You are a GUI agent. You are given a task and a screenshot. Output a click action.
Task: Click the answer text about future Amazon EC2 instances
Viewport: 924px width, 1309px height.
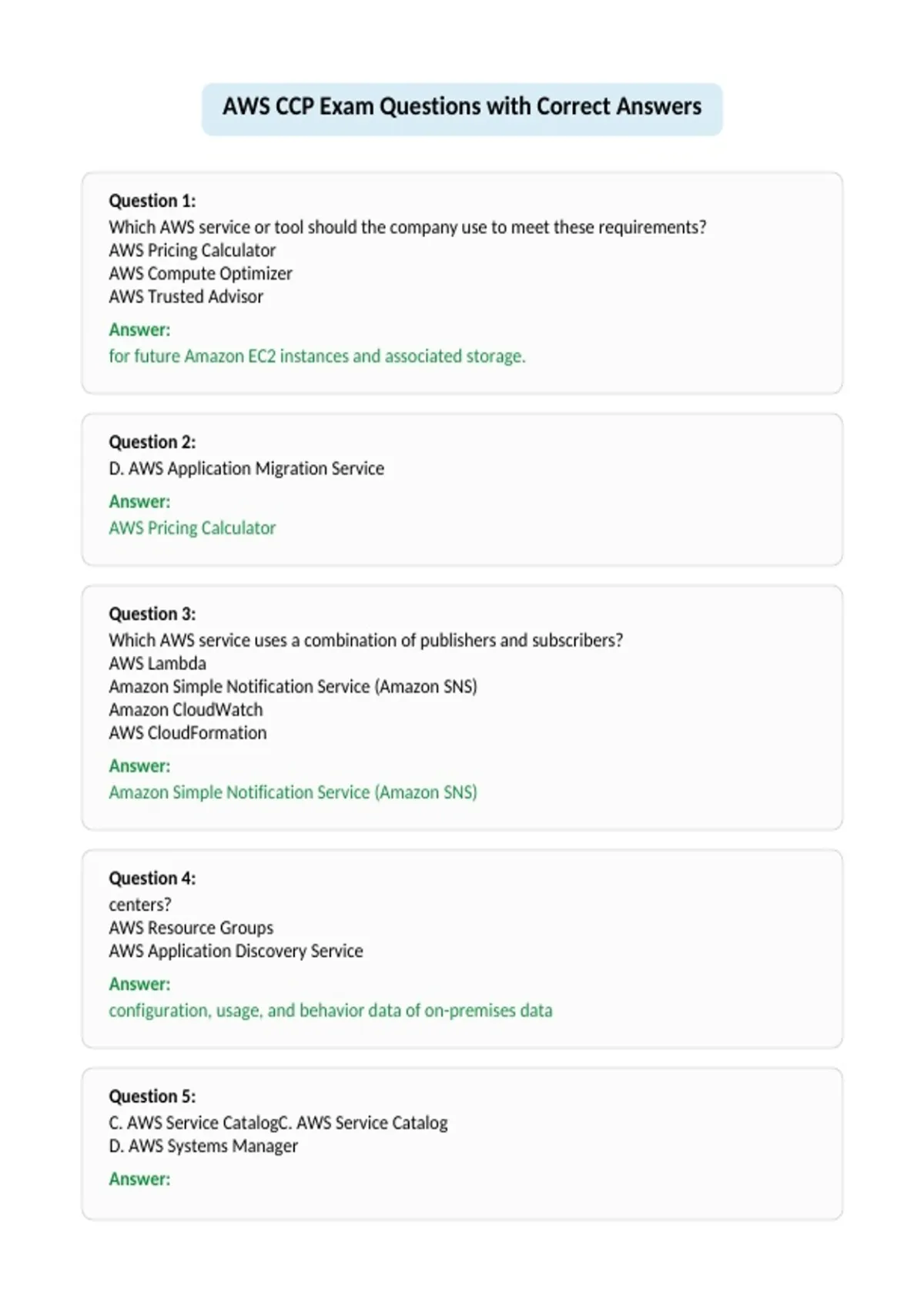[316, 356]
